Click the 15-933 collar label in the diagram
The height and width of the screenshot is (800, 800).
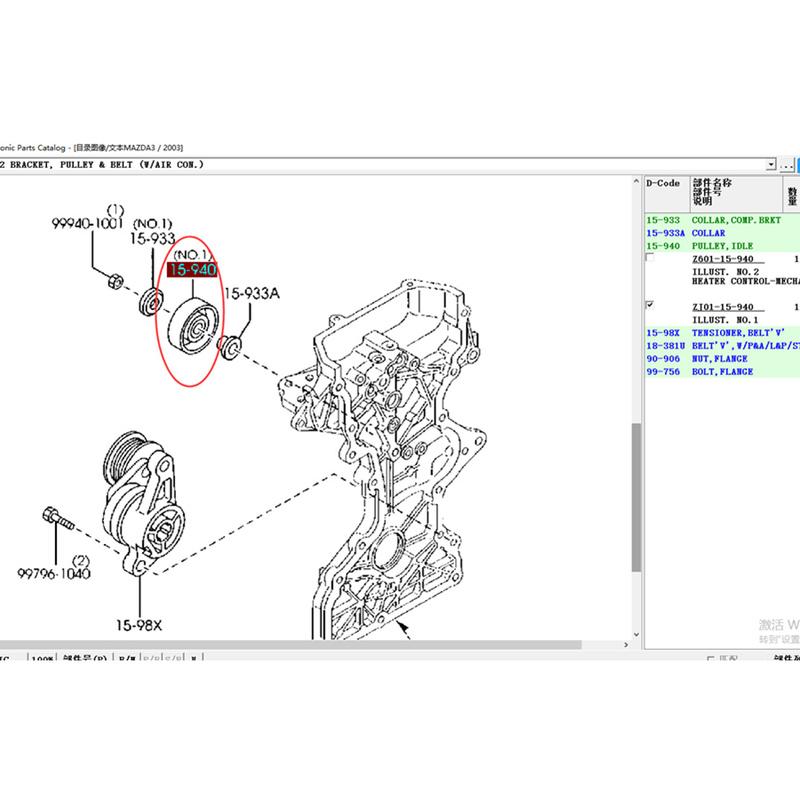click(x=152, y=238)
